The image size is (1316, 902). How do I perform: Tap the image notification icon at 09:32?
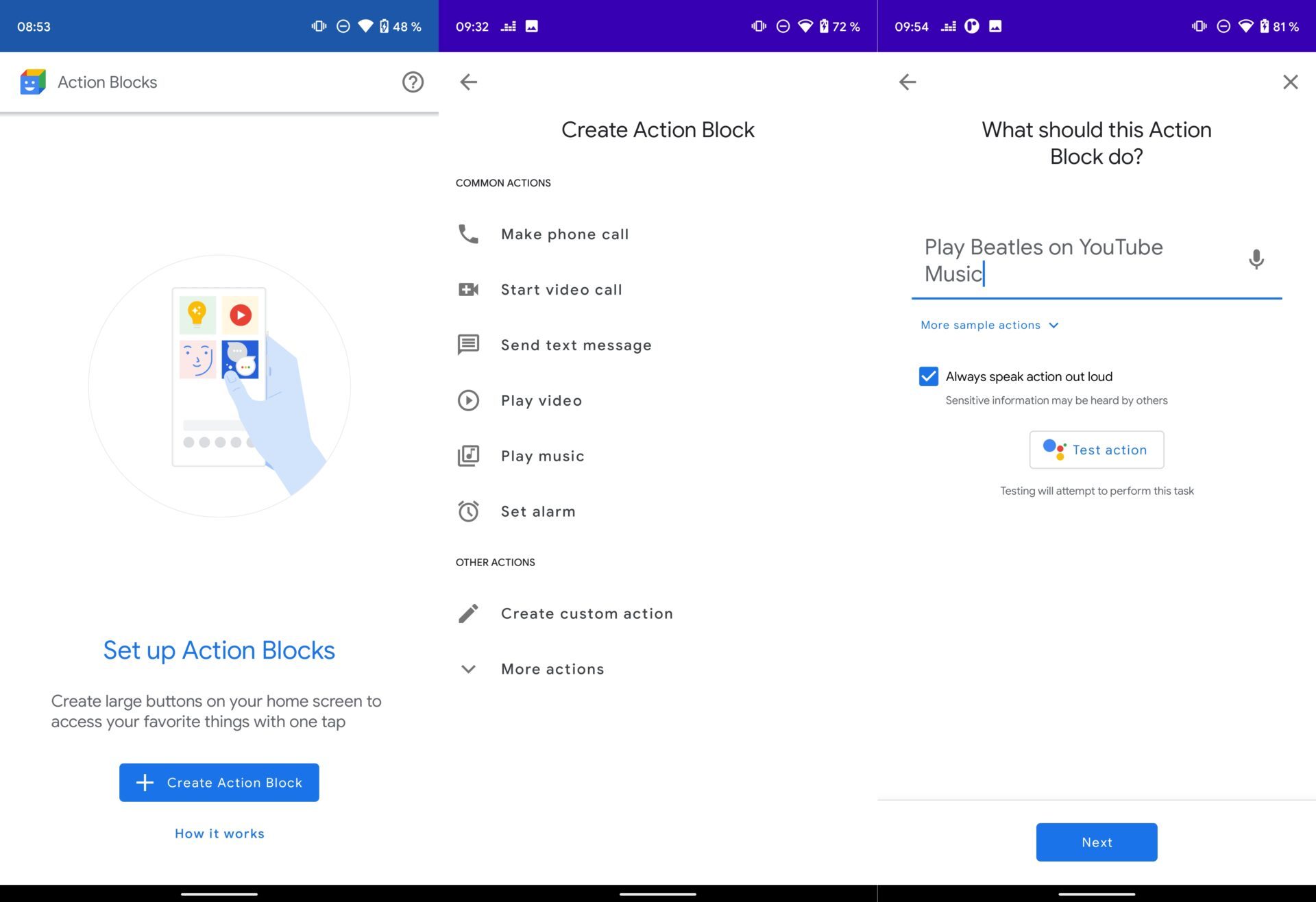click(531, 26)
